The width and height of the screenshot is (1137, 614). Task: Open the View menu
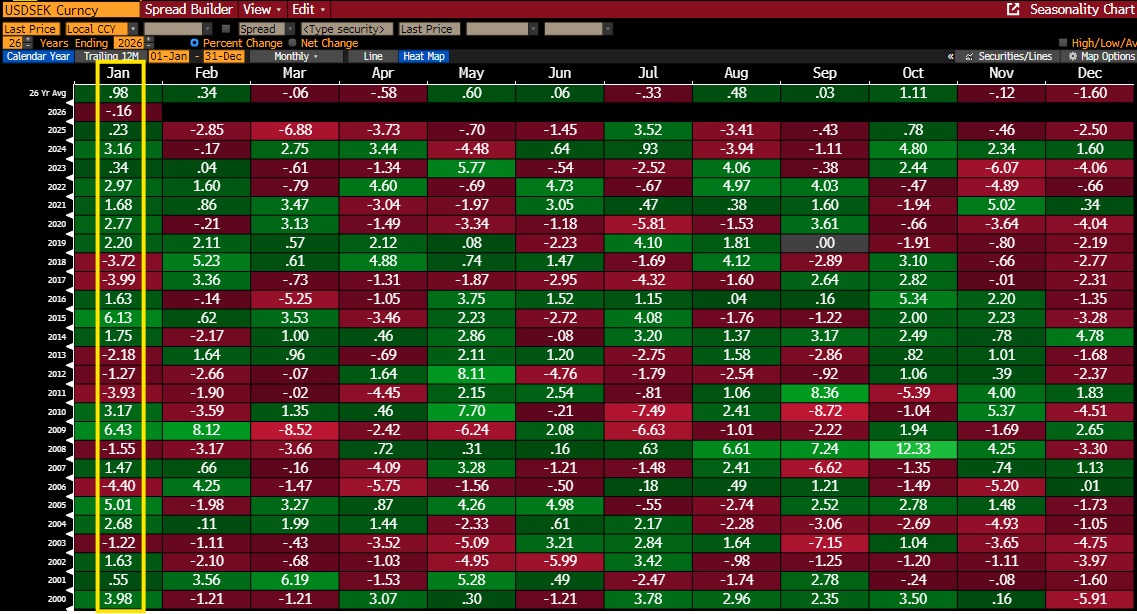[x=262, y=9]
